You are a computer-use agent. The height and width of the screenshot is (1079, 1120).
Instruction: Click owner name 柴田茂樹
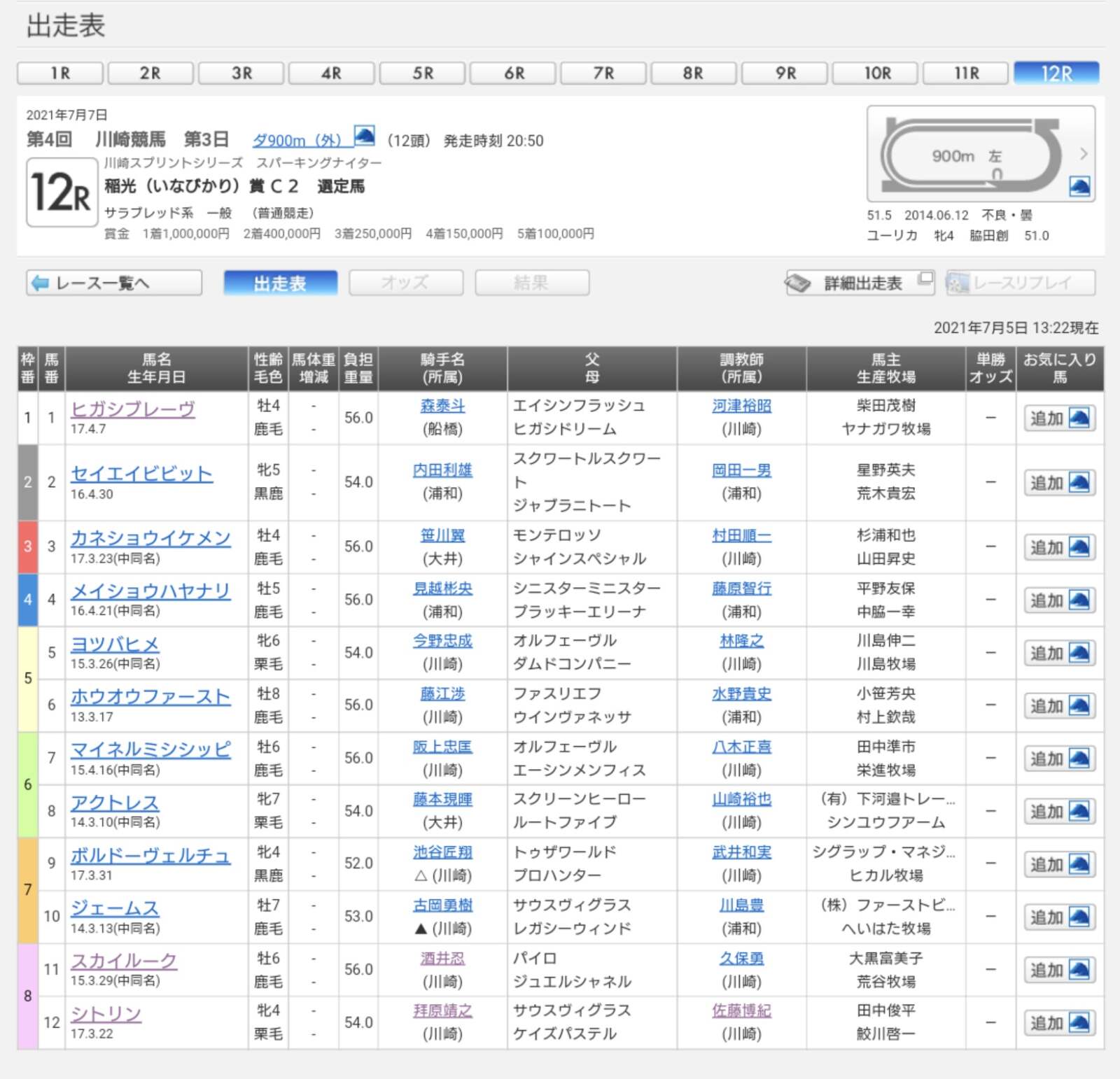click(x=886, y=406)
